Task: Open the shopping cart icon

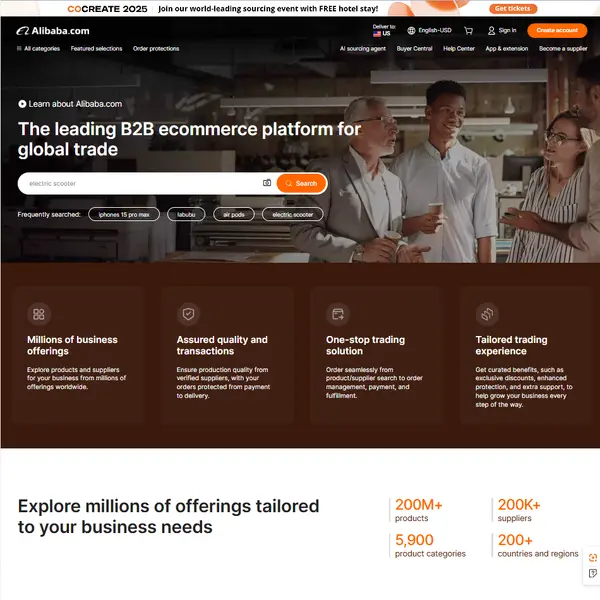Action: pyautogui.click(x=468, y=31)
